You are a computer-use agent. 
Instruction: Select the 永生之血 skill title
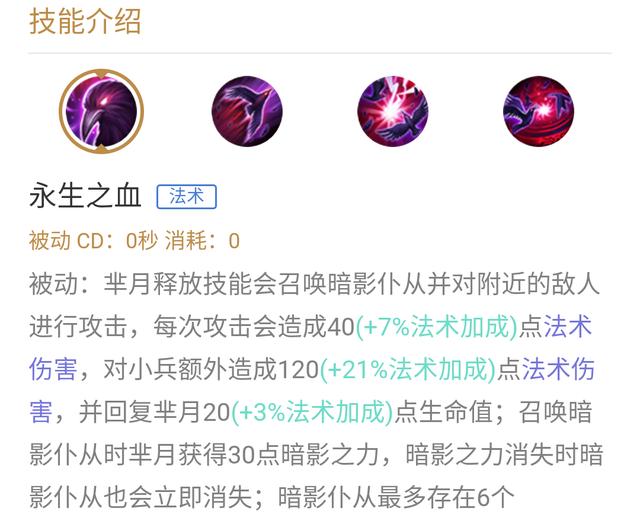(85, 196)
